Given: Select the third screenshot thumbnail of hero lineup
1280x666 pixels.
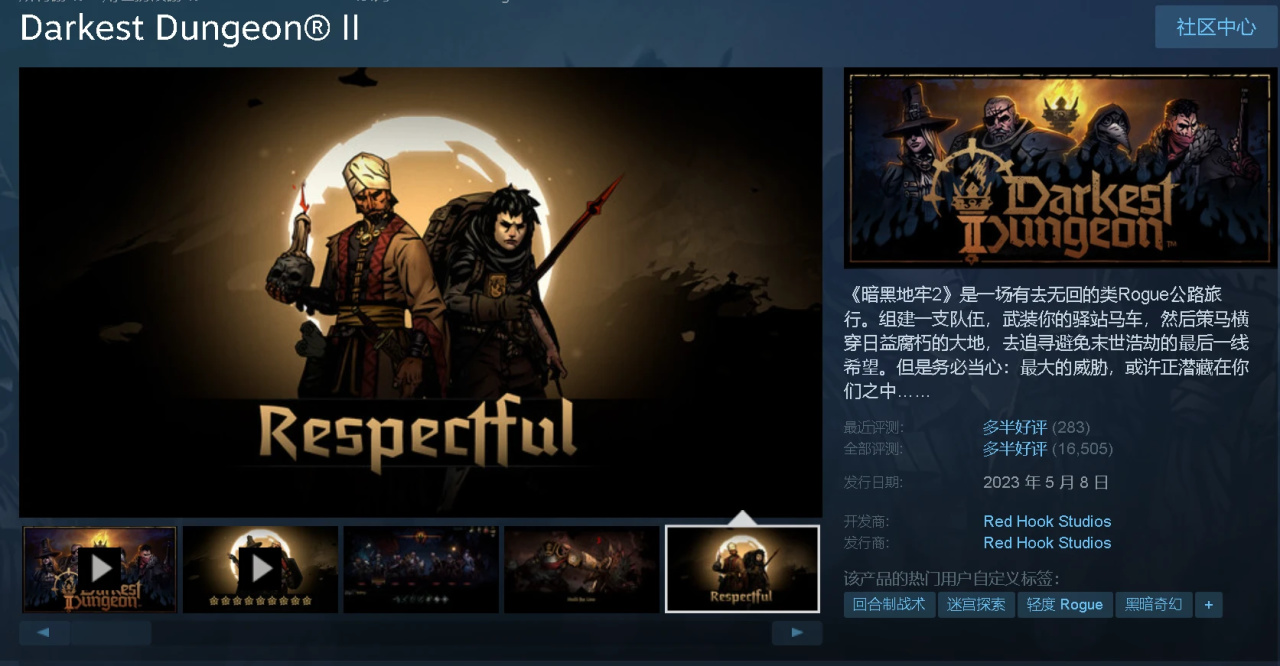Looking at the screenshot, I should pyautogui.click(x=421, y=570).
